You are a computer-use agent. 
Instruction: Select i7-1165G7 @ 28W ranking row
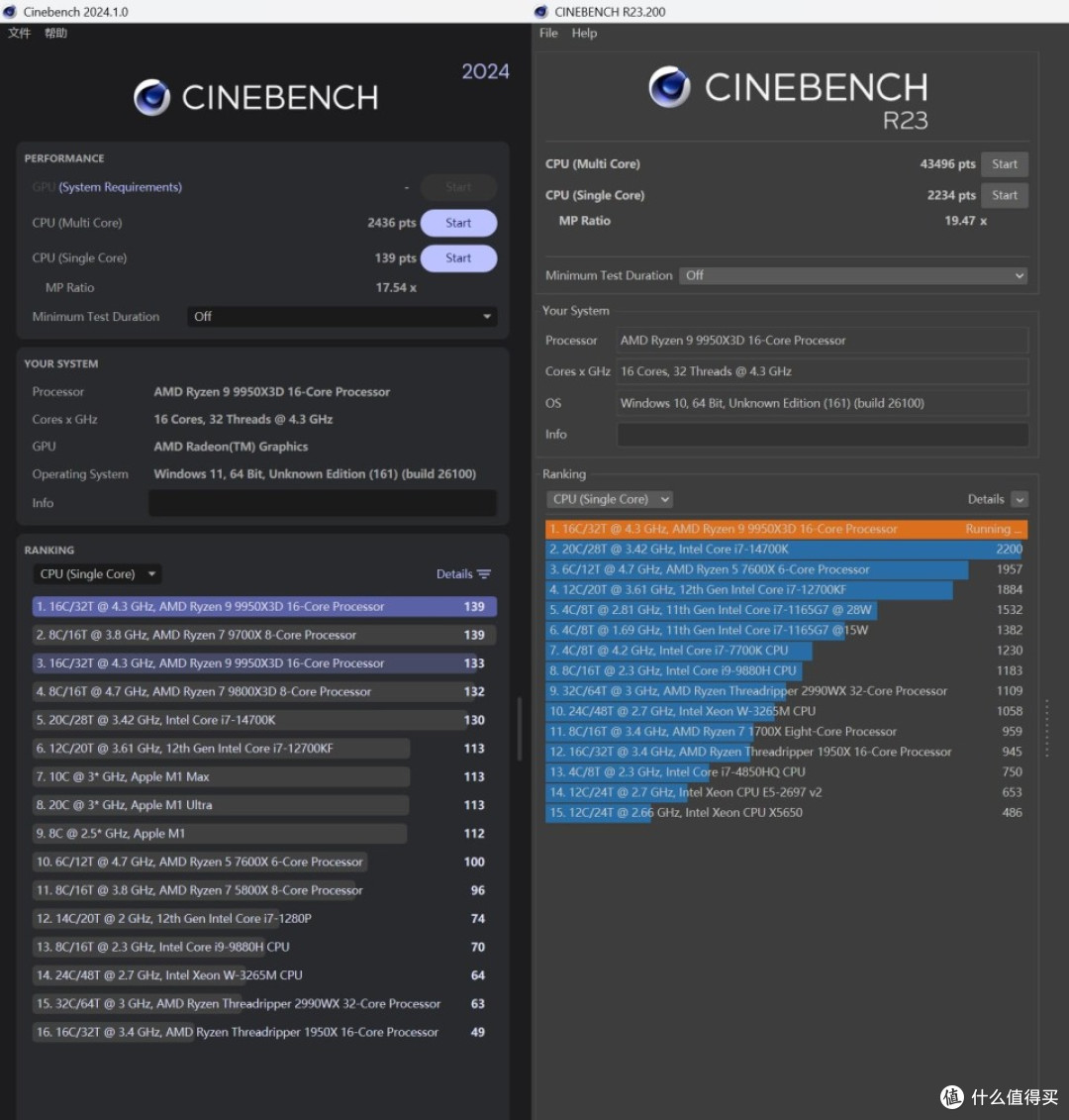(786, 610)
